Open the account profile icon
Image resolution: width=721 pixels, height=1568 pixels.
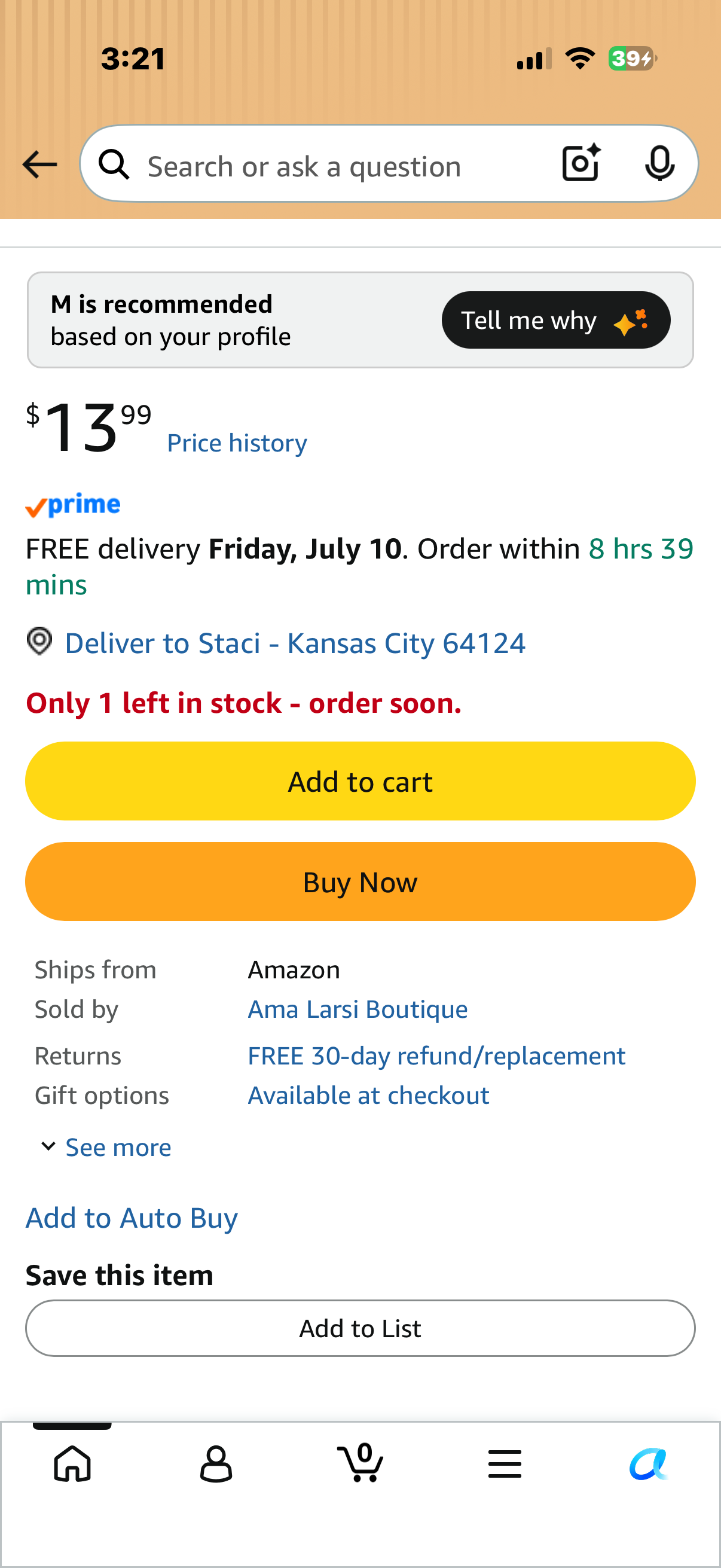216,1463
